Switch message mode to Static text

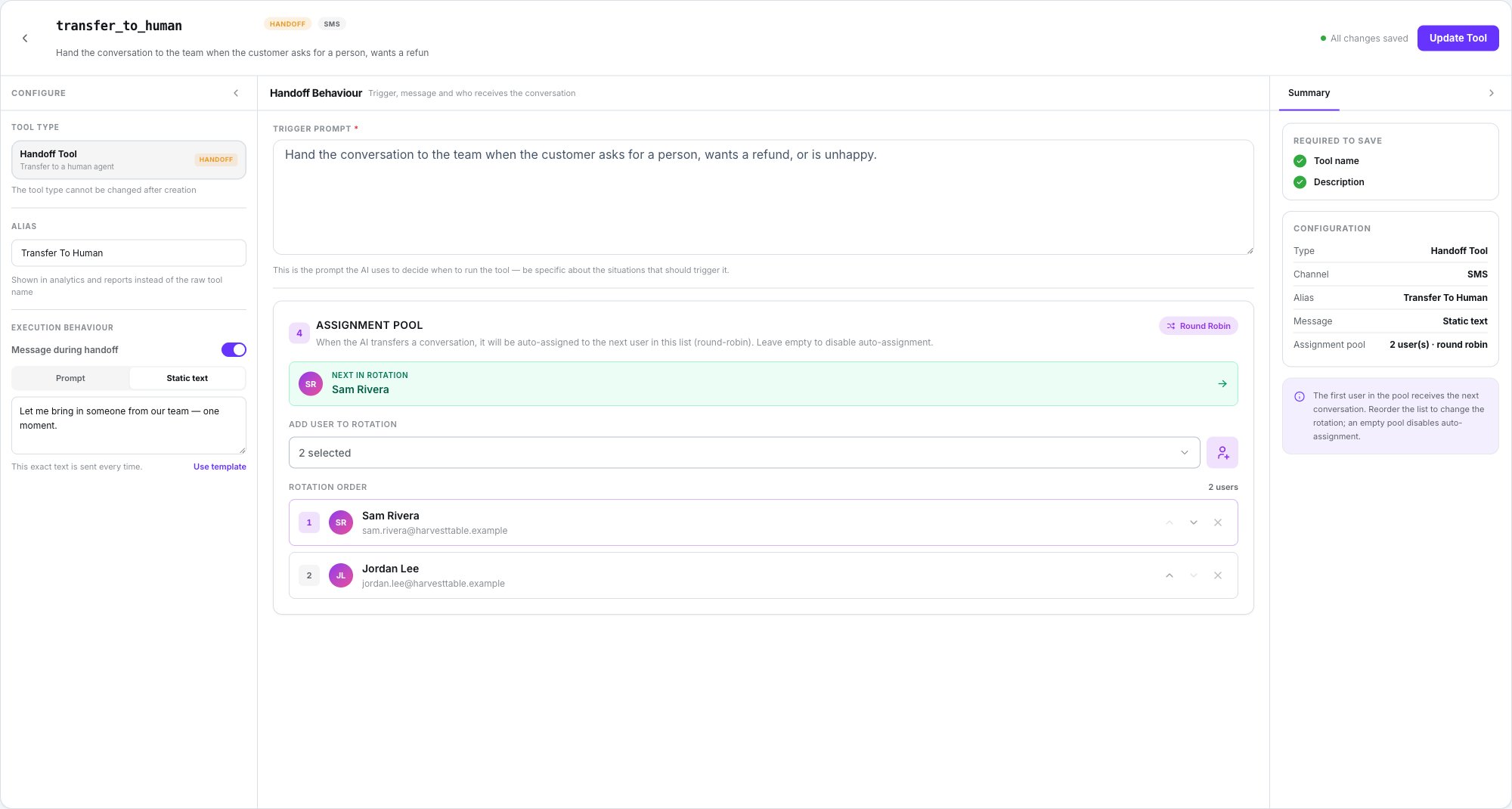[x=187, y=378]
